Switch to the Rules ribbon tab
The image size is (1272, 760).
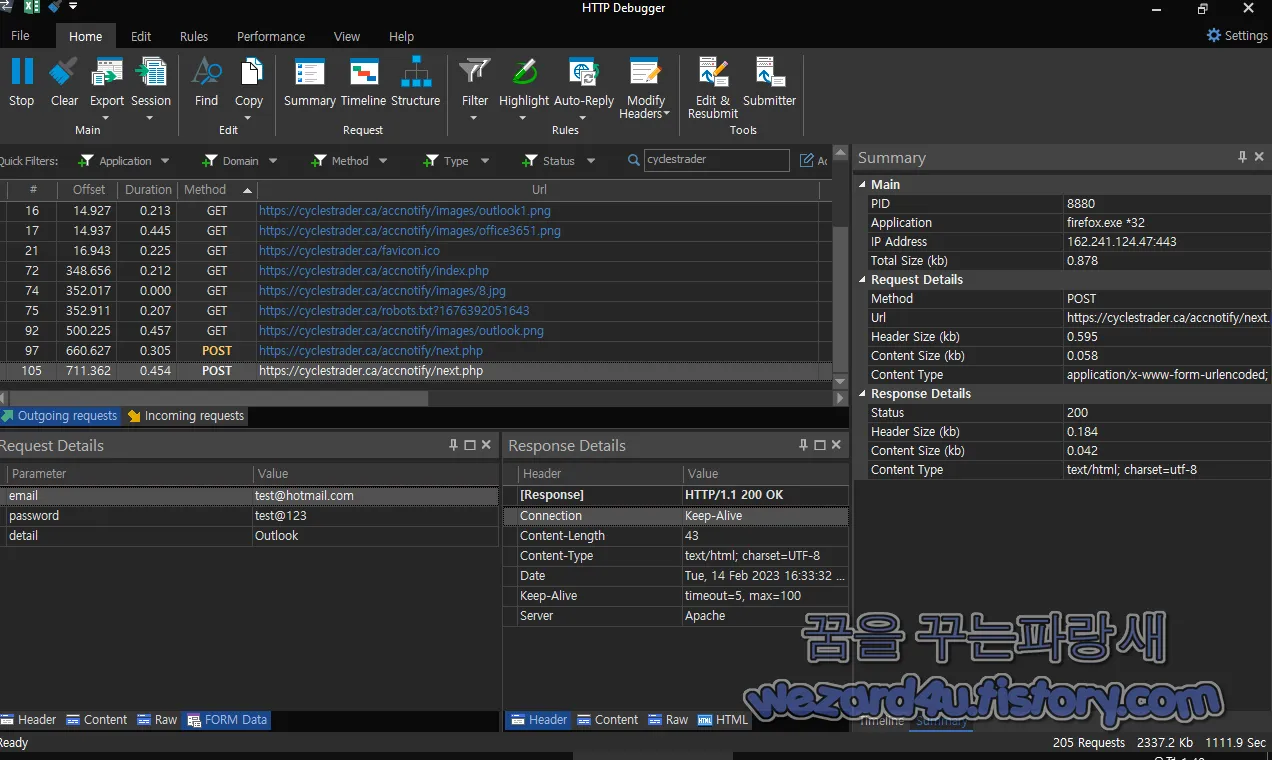194,36
